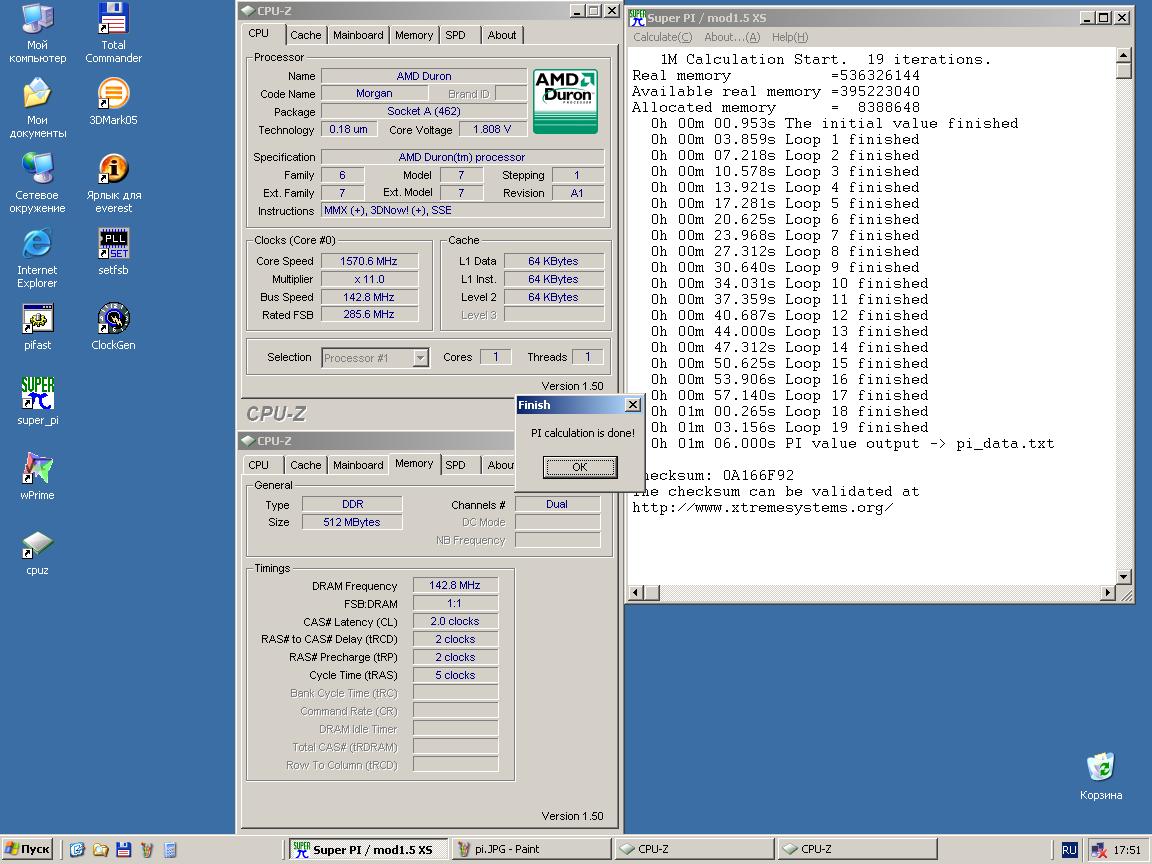Screen dimensions: 1152x864
Task: Launch ClockGen desktop icon
Action: click(113, 326)
